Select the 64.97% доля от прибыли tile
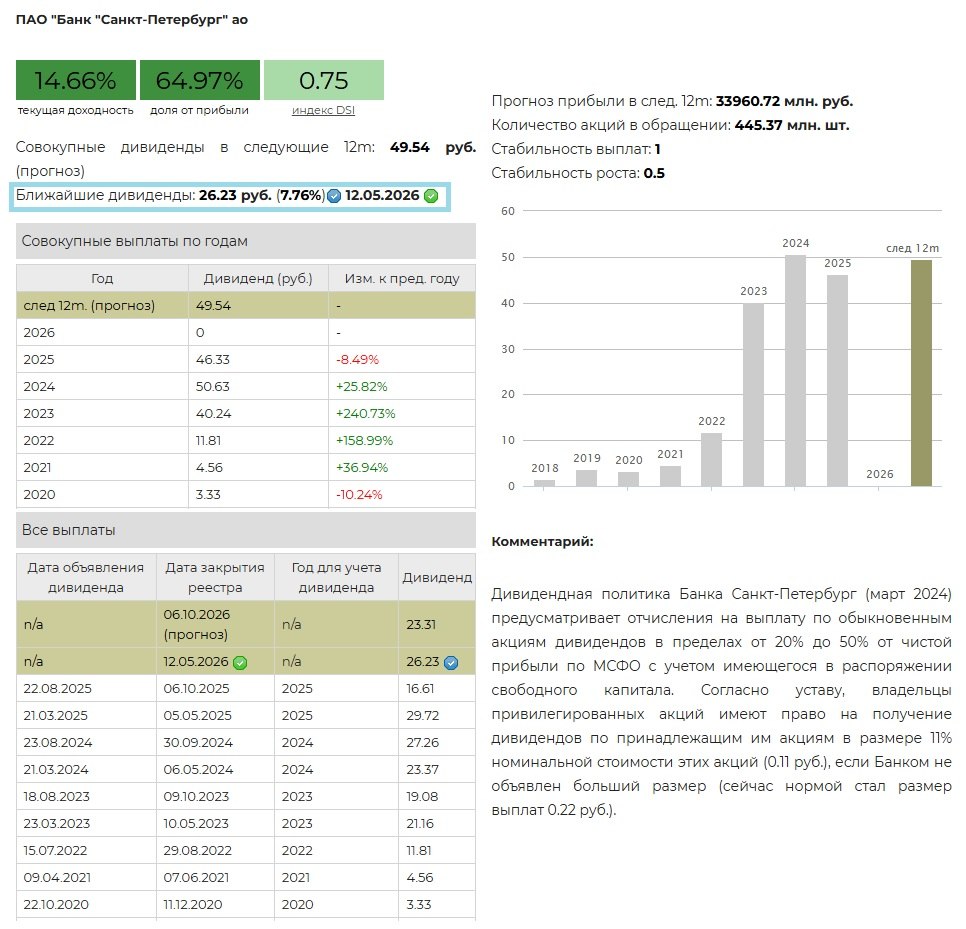The height and width of the screenshot is (929, 966). tap(199, 81)
